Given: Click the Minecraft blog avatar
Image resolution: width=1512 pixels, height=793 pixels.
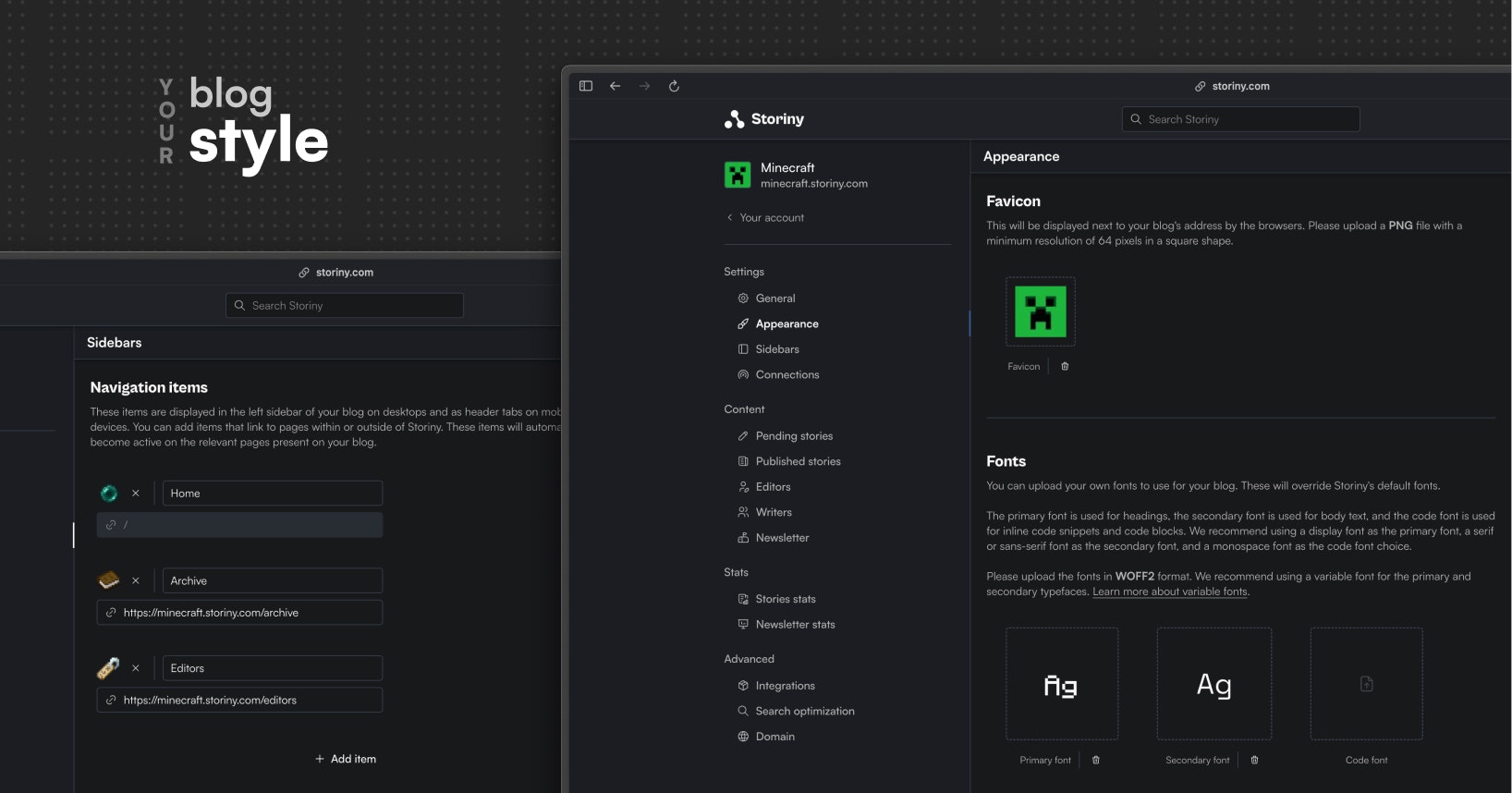Looking at the screenshot, I should click(x=738, y=175).
